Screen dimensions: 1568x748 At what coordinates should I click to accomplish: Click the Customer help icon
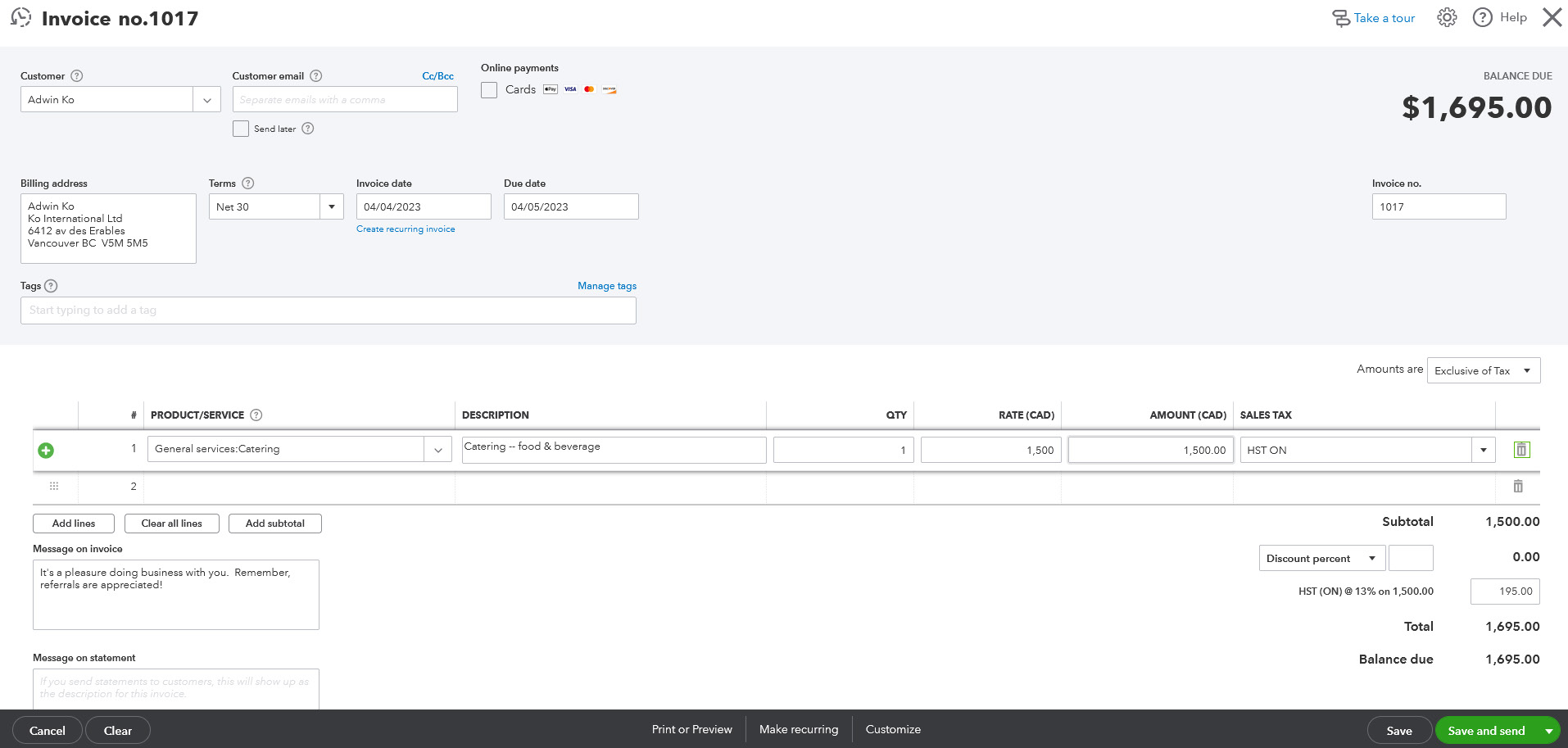77,76
